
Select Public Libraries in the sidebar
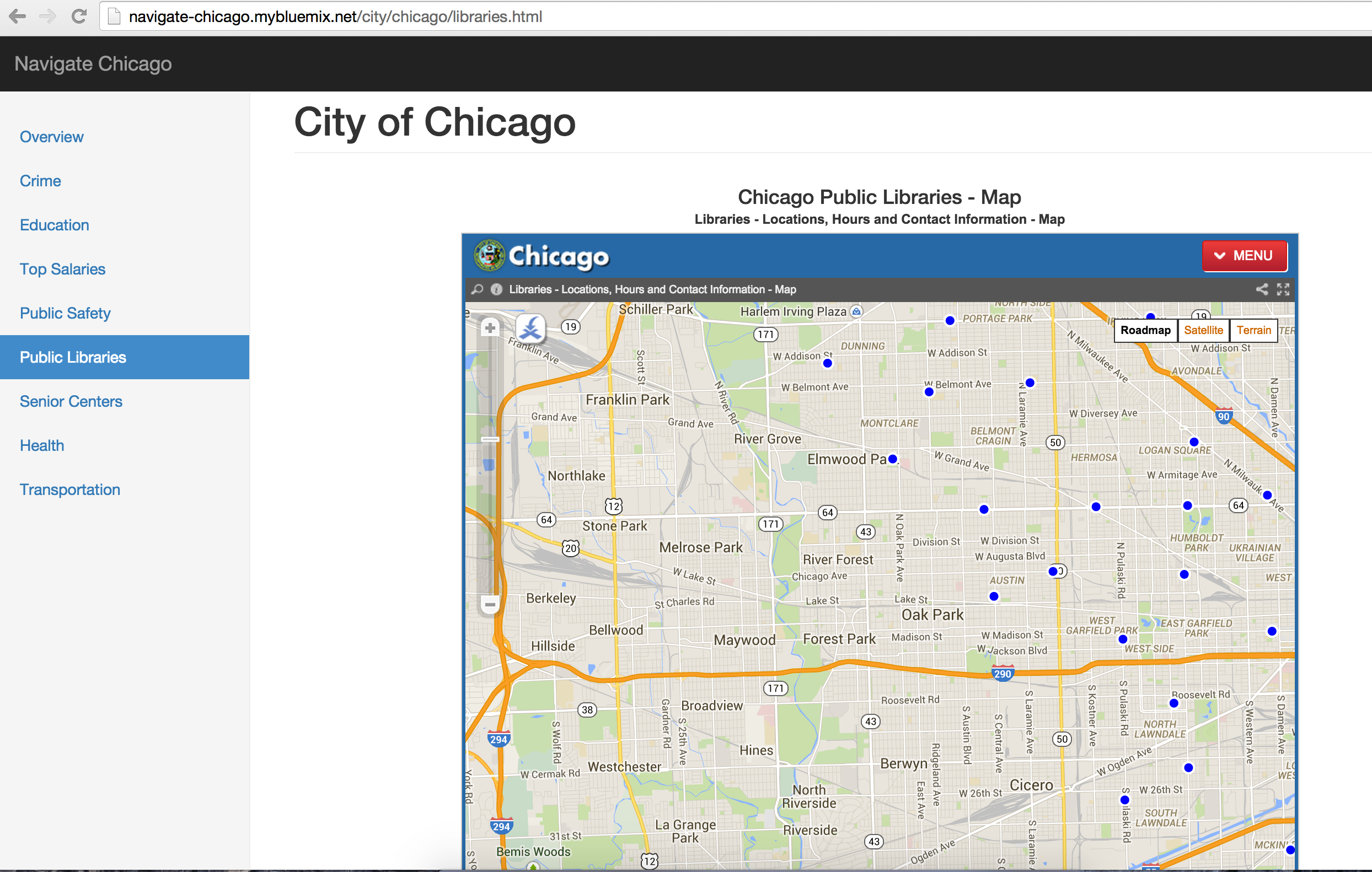73,357
